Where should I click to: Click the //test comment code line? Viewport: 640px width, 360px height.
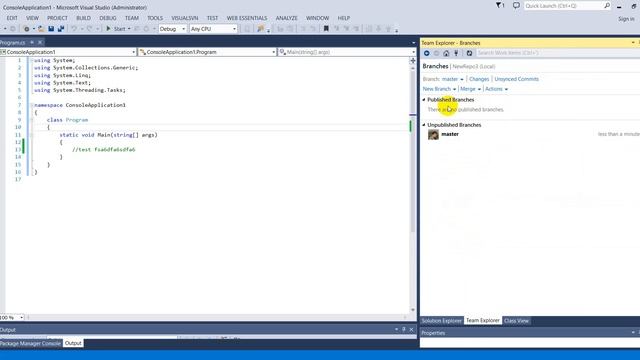pos(104,150)
